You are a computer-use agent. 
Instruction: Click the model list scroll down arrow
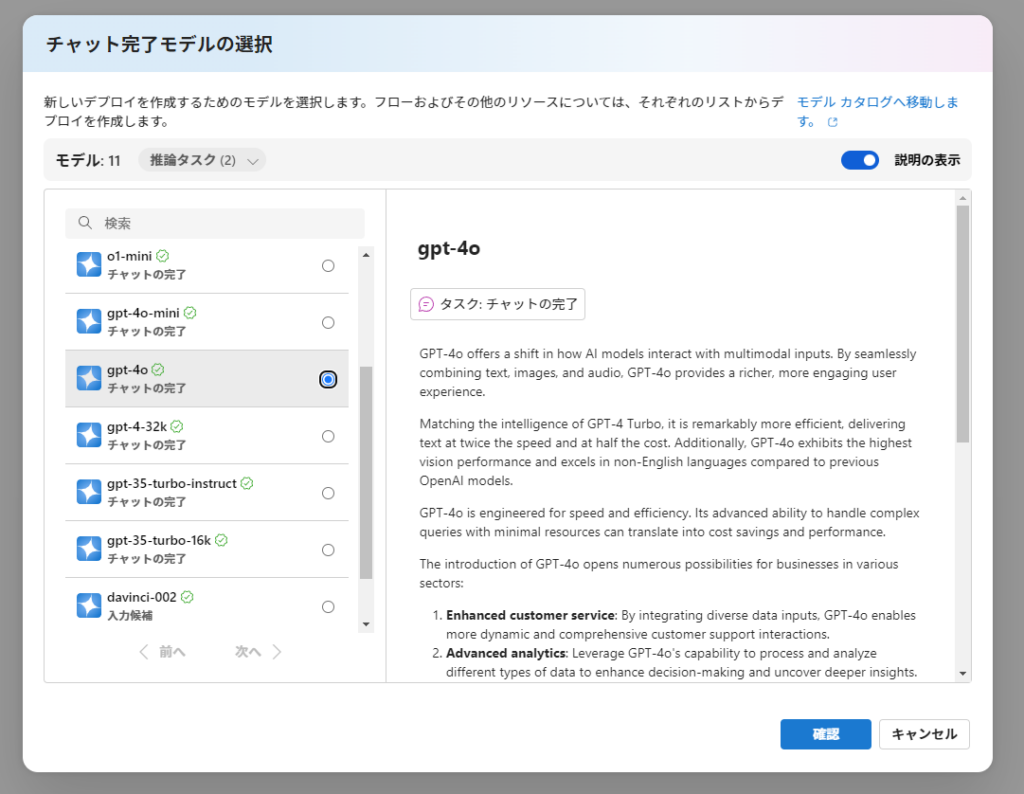click(366, 624)
